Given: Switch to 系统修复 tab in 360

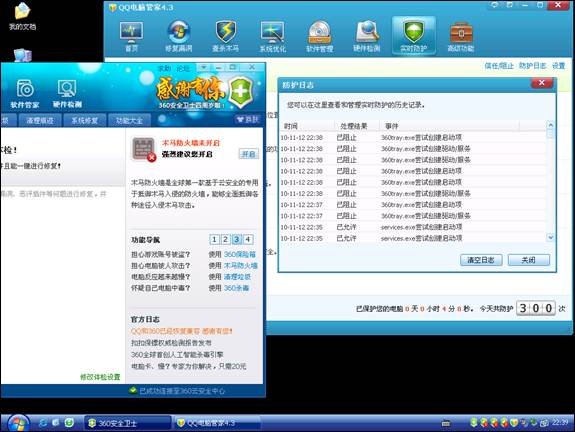Looking at the screenshot, I should pyautogui.click(x=85, y=120).
